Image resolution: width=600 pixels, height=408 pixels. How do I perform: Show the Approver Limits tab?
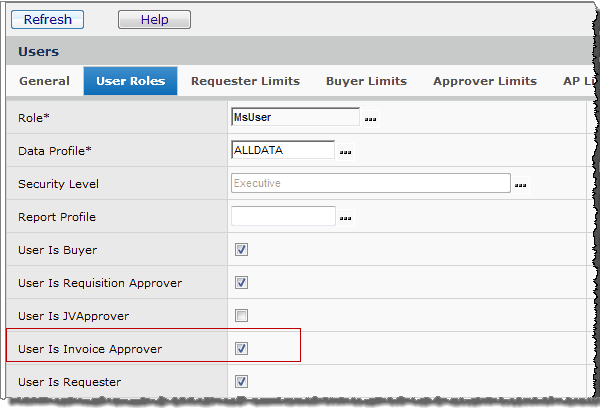[484, 81]
